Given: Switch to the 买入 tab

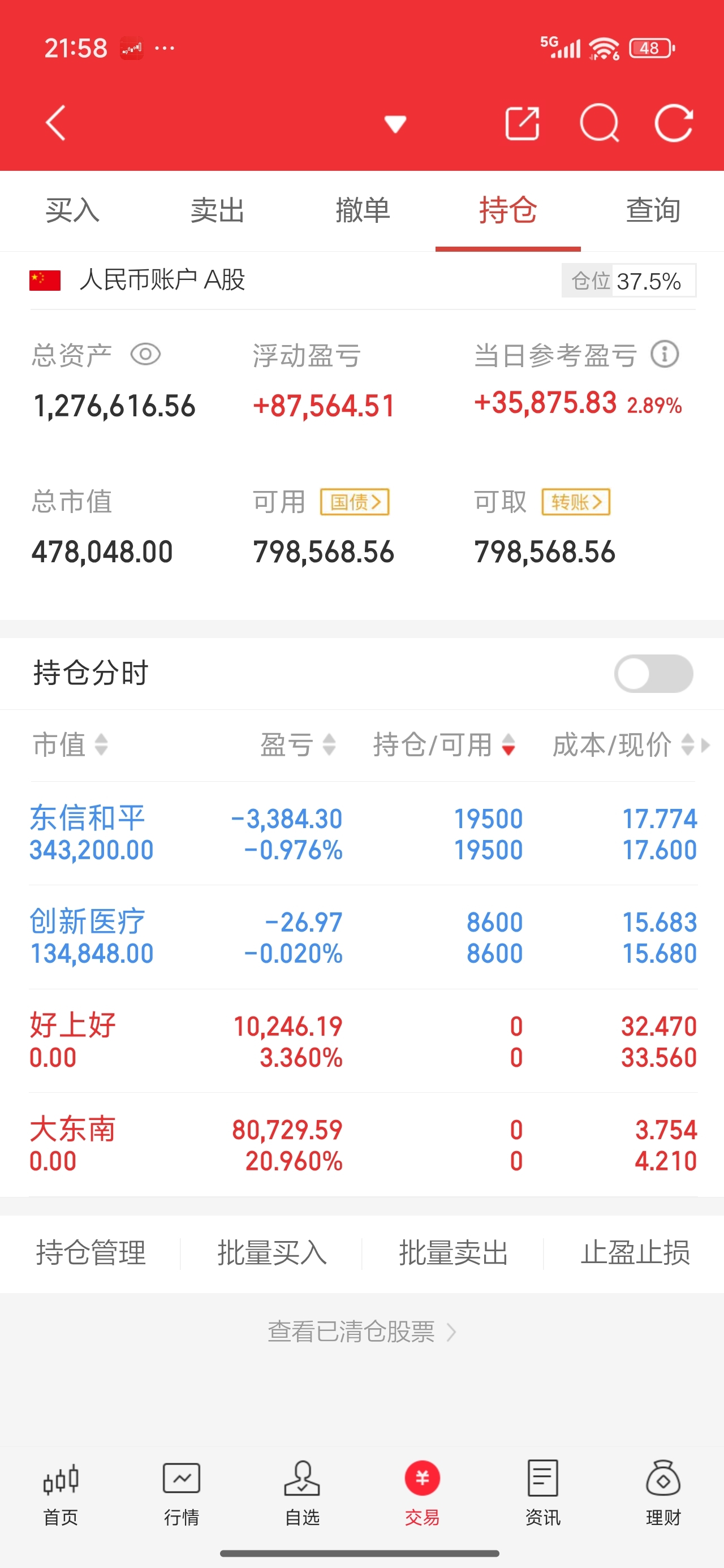Looking at the screenshot, I should [72, 210].
